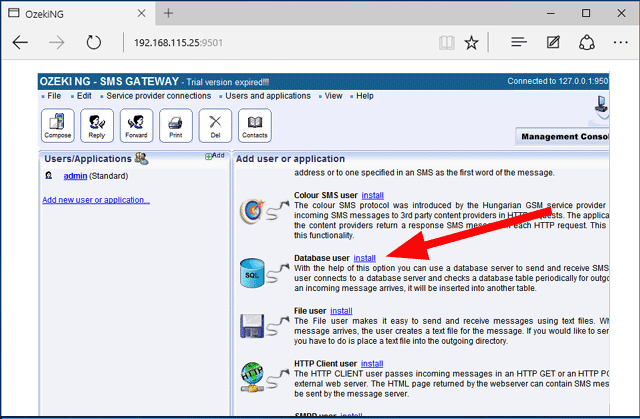Open the browser Hub icon
The width and height of the screenshot is (640, 419).
[x=519, y=42]
